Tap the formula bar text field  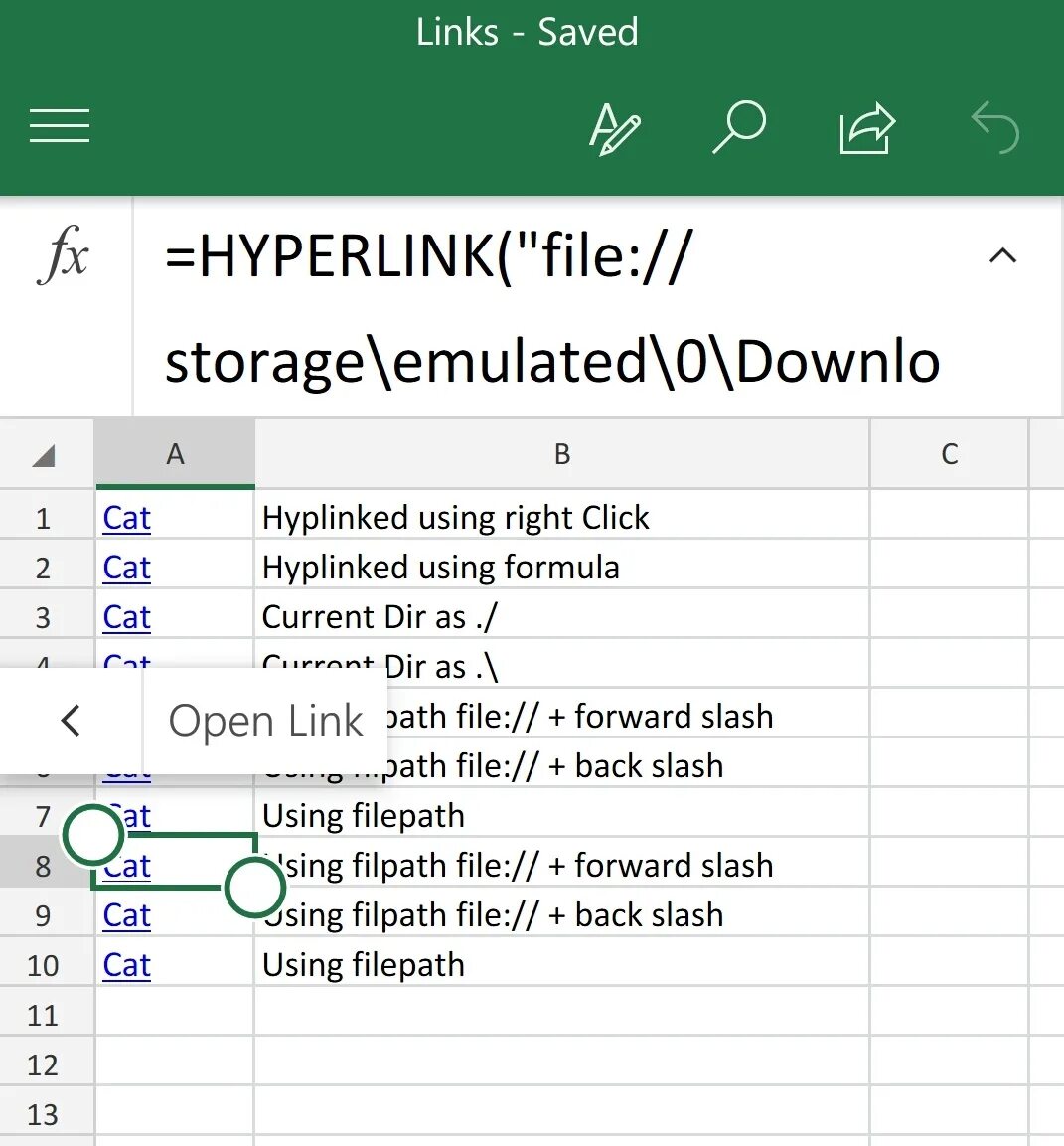[556, 306]
